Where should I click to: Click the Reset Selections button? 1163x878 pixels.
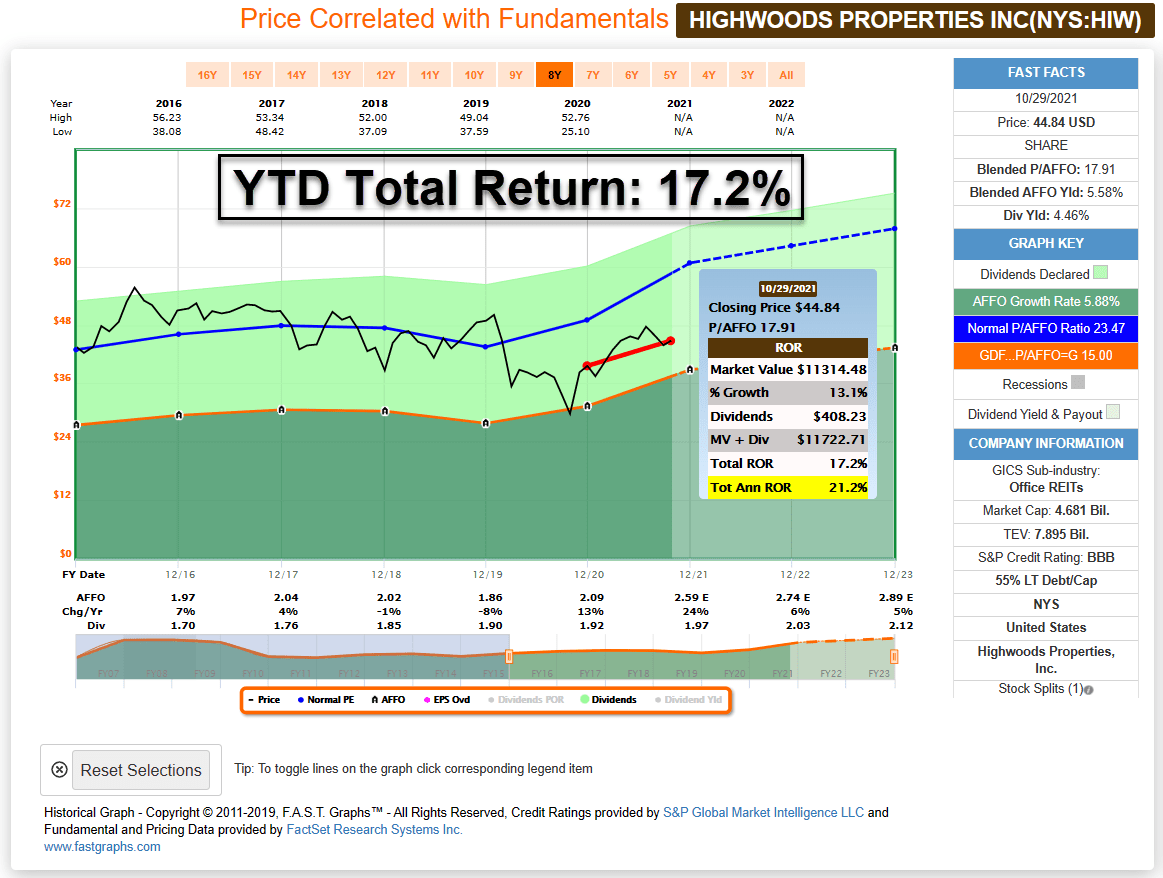pos(141,770)
